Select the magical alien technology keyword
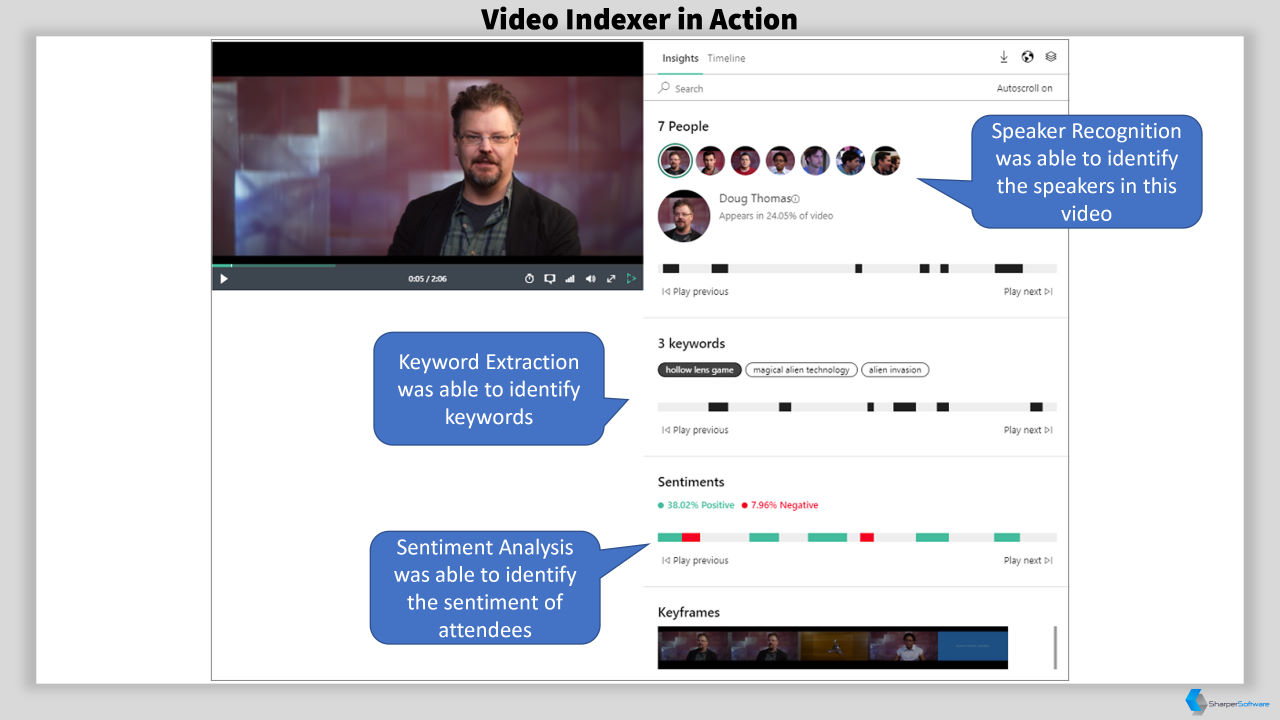Screen dimensions: 1280x720 pos(801,370)
